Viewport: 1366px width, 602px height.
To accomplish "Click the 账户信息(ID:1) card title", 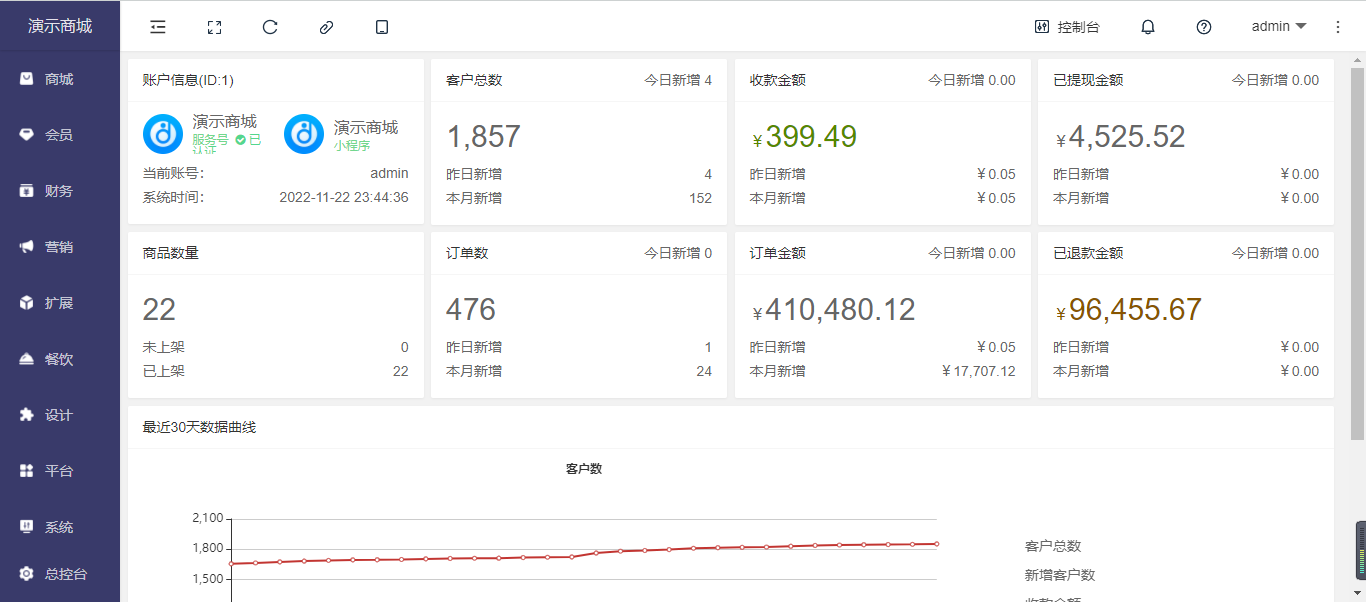I will (x=188, y=80).
